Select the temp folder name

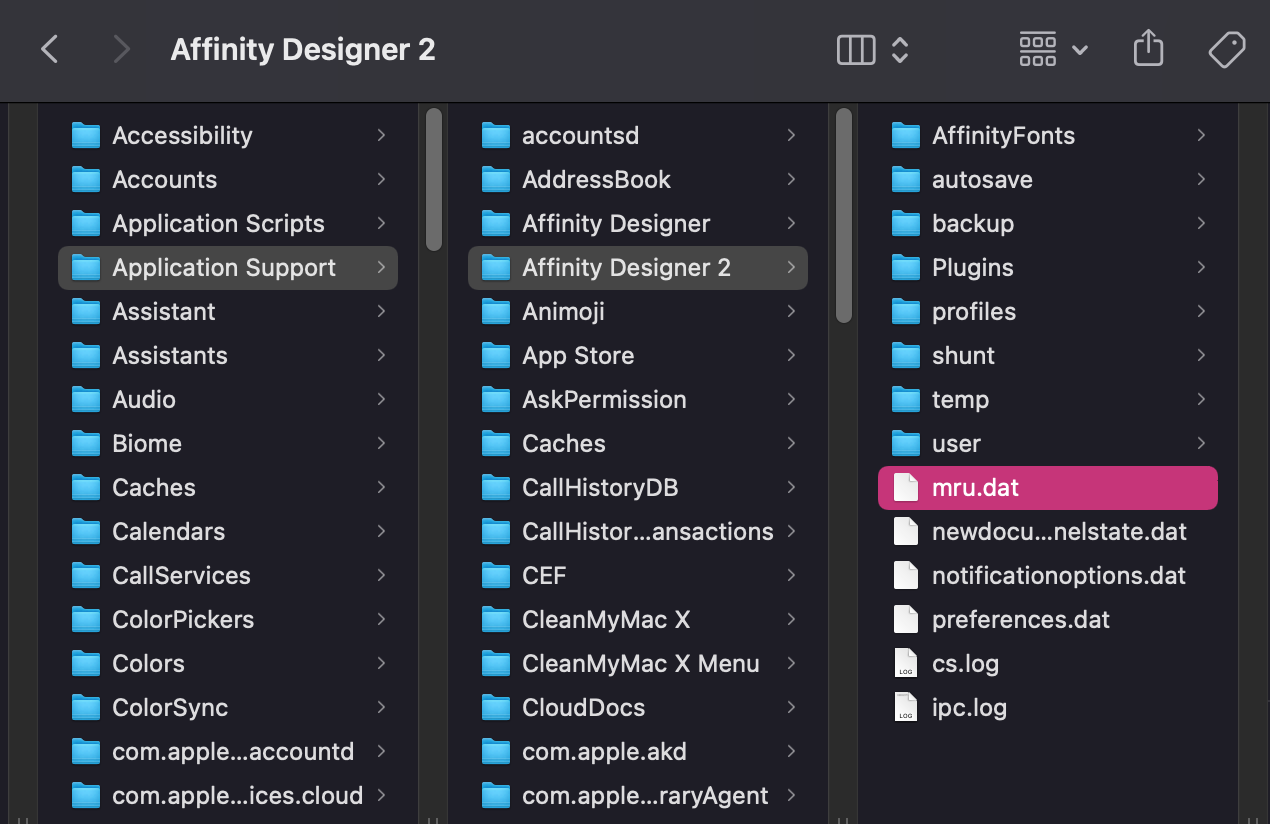pyautogui.click(x=960, y=399)
